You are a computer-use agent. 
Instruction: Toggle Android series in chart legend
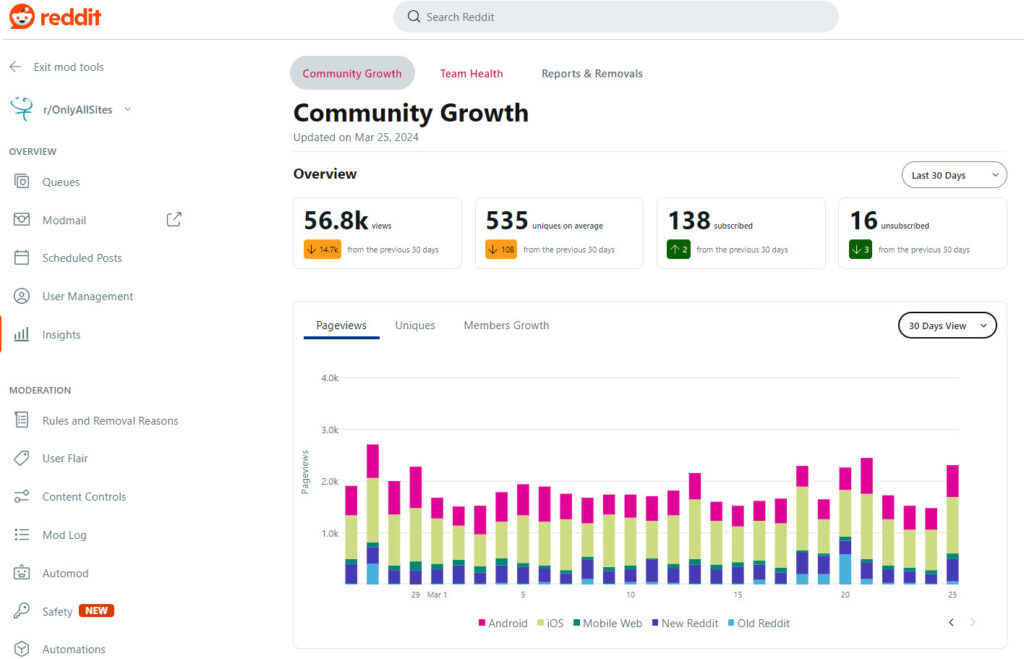pyautogui.click(x=502, y=623)
